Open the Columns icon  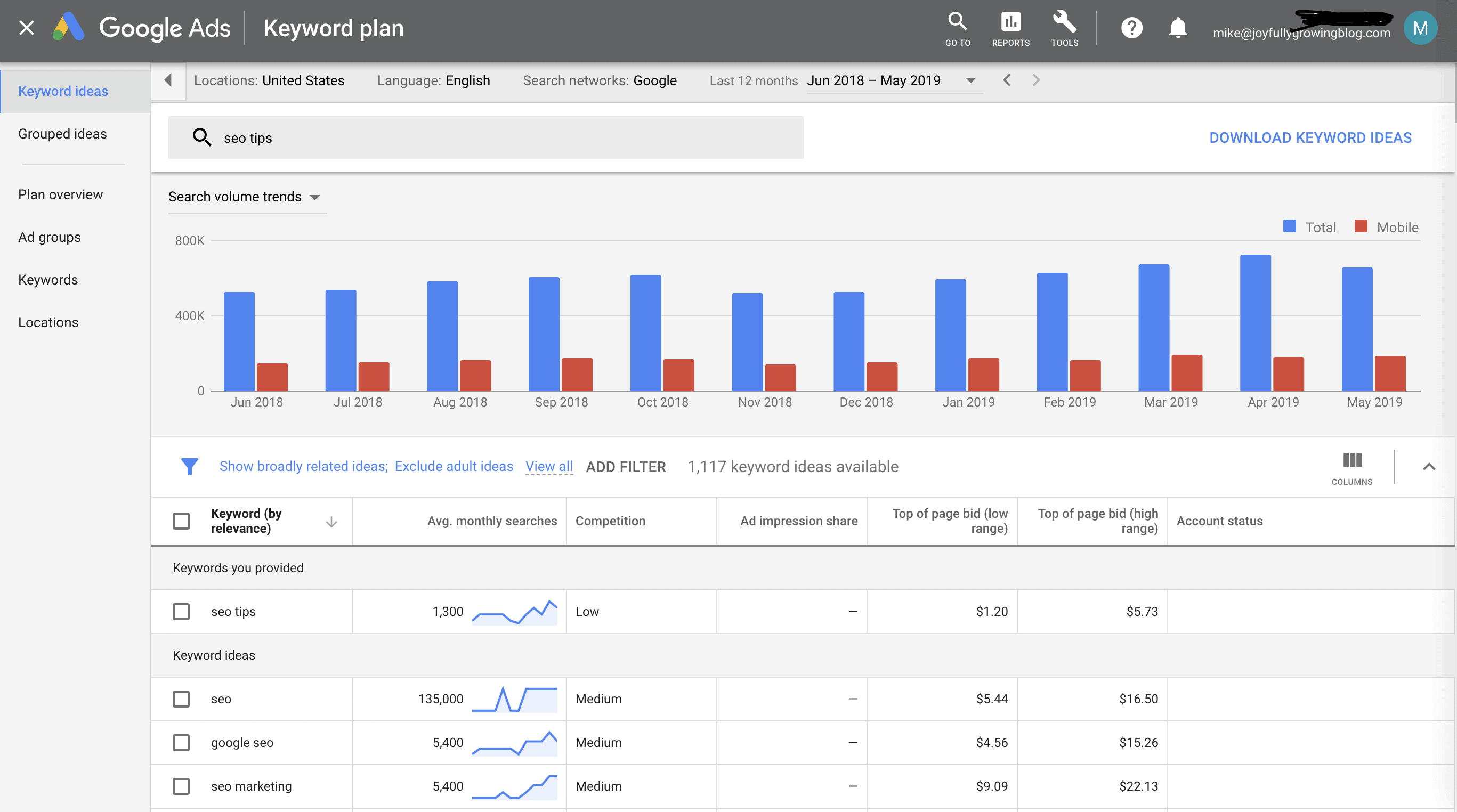(x=1352, y=468)
